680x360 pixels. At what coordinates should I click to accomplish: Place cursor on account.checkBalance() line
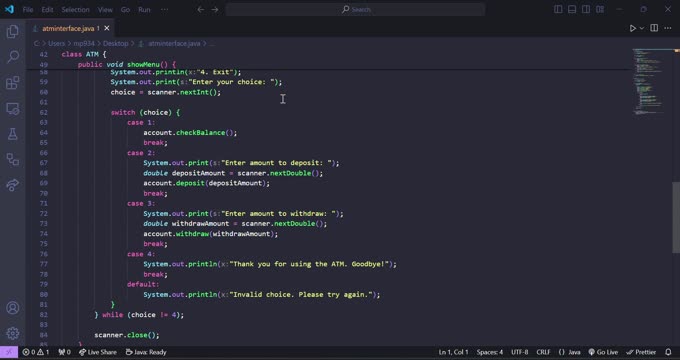point(190,133)
